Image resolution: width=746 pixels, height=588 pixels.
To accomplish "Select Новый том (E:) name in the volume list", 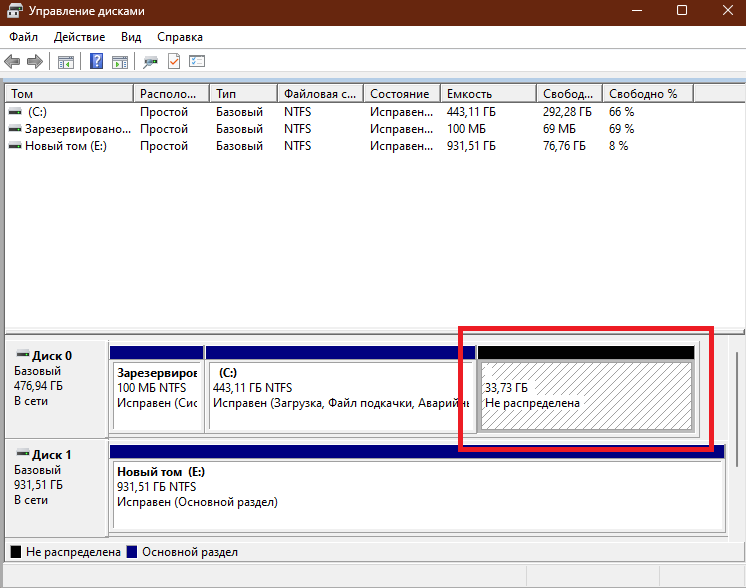I will point(66,146).
